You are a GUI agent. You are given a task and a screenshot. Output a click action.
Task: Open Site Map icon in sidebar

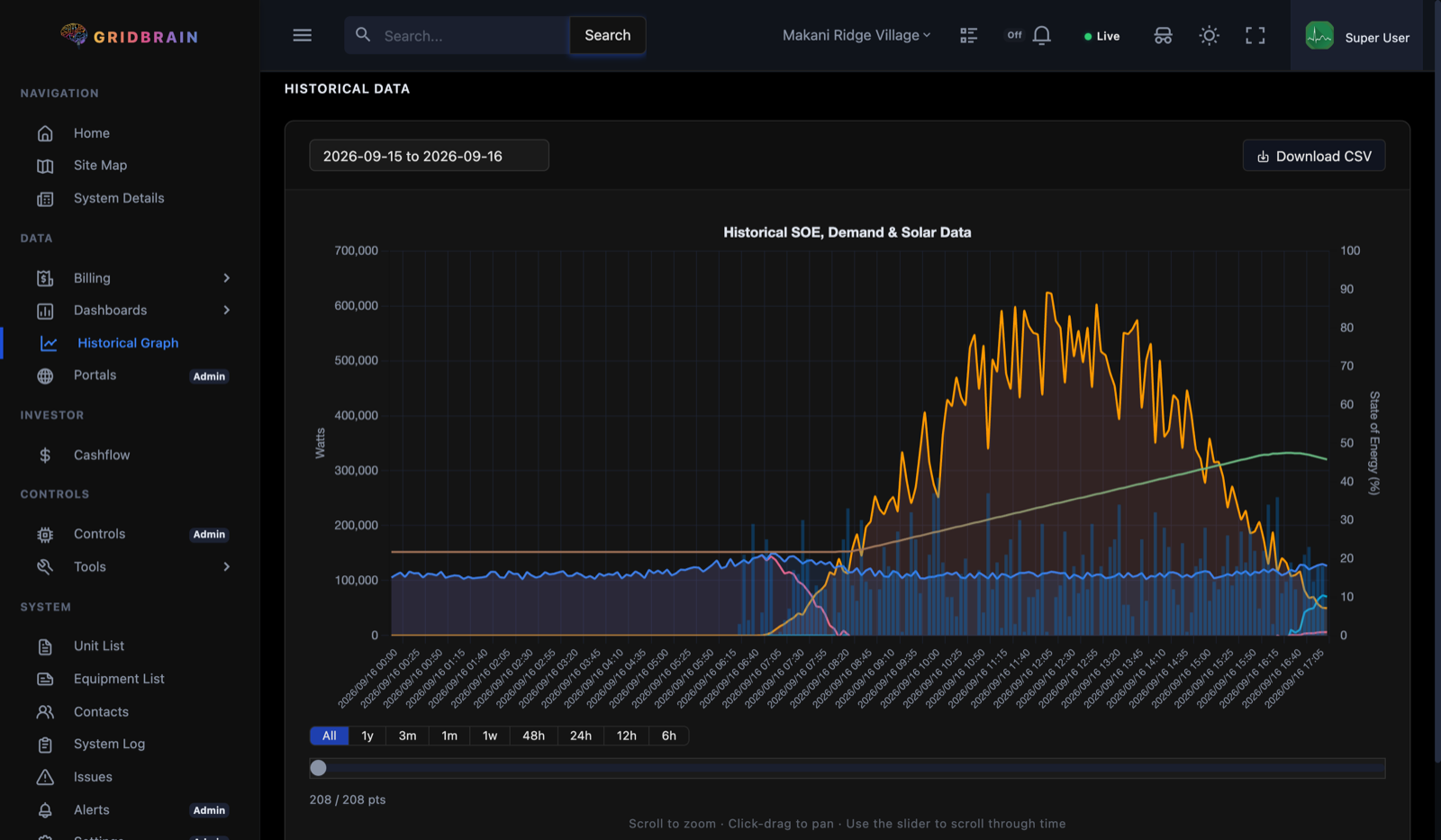(45, 166)
